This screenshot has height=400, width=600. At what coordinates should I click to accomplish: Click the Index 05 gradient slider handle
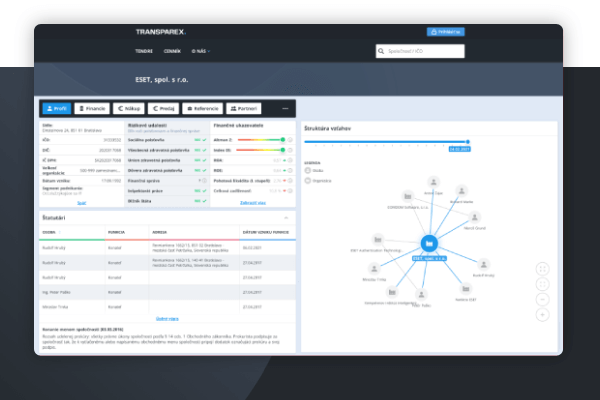pos(283,150)
